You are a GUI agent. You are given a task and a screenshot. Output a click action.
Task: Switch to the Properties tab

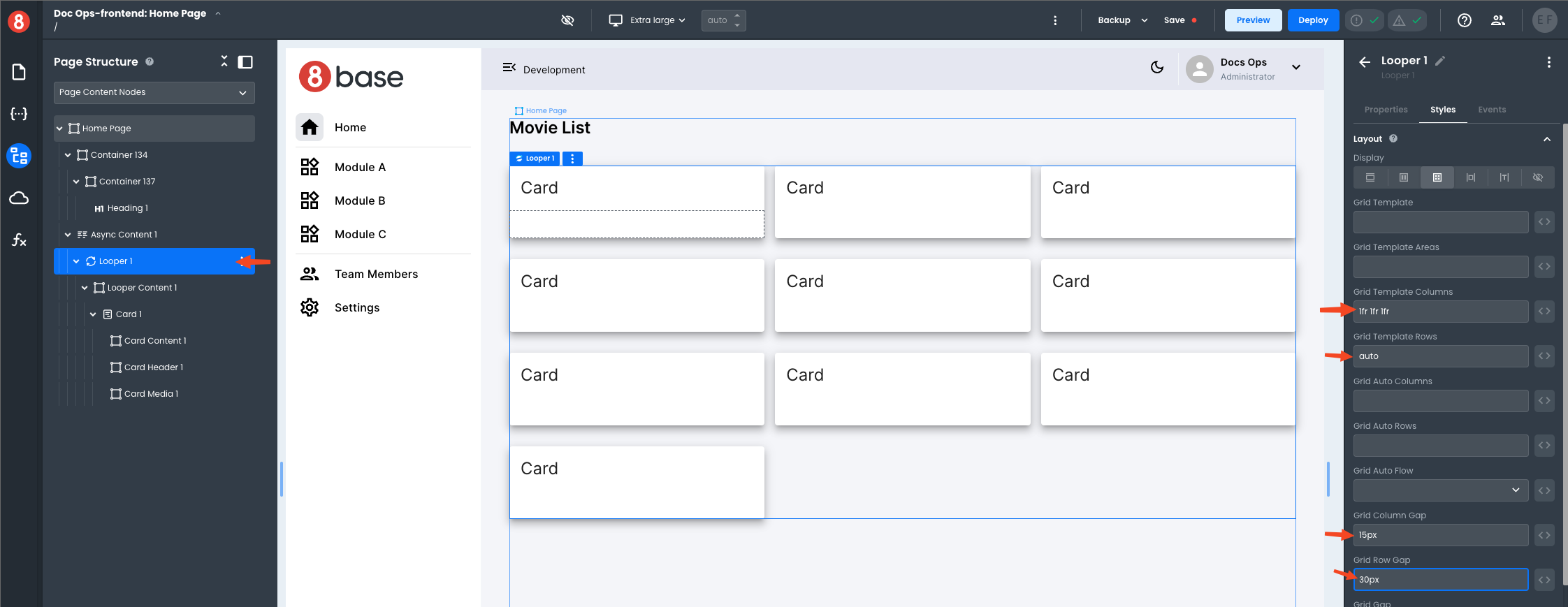(x=1386, y=110)
